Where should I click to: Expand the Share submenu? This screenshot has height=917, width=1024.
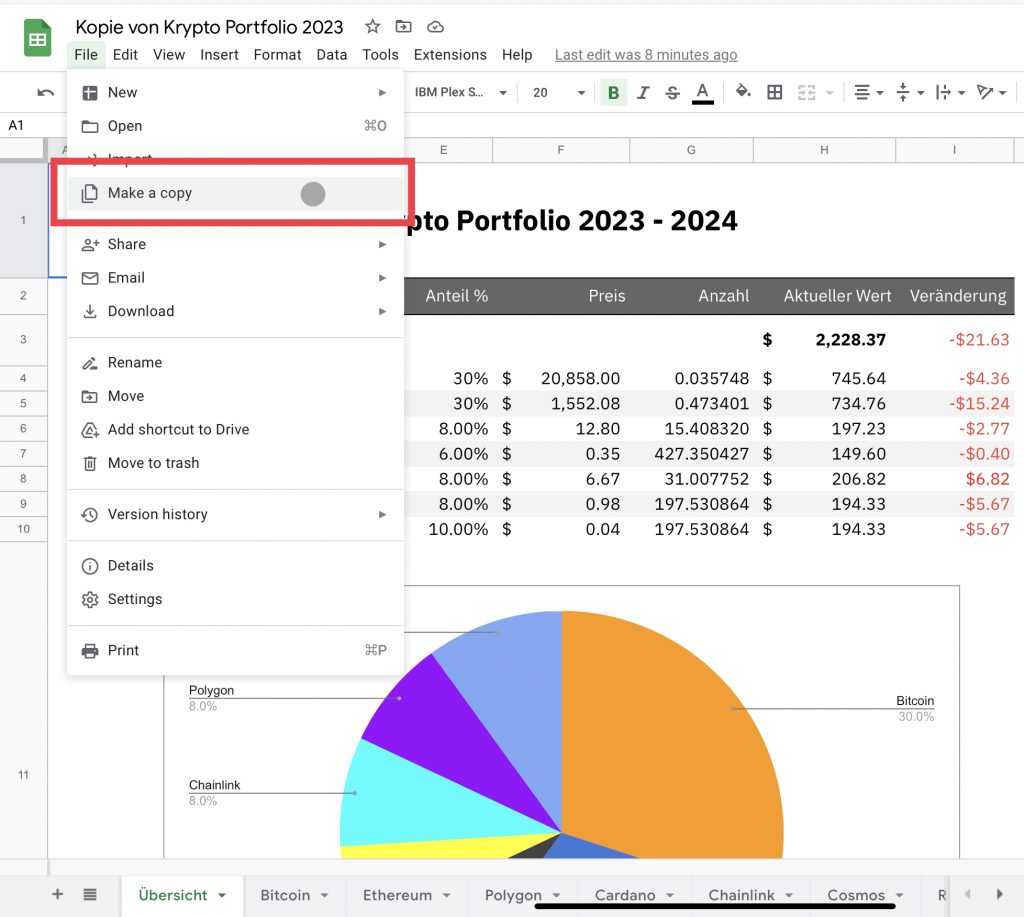coord(235,244)
